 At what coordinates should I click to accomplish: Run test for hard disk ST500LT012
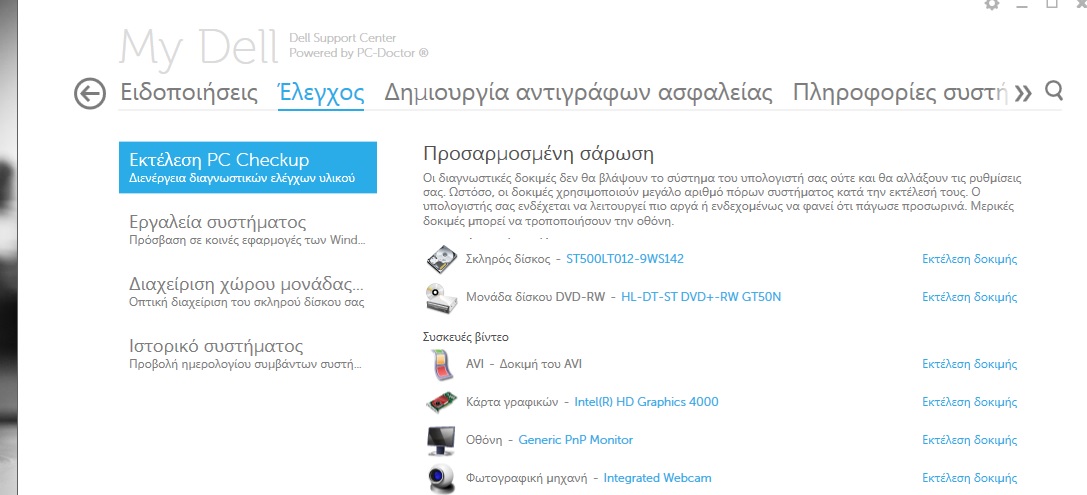click(x=969, y=259)
